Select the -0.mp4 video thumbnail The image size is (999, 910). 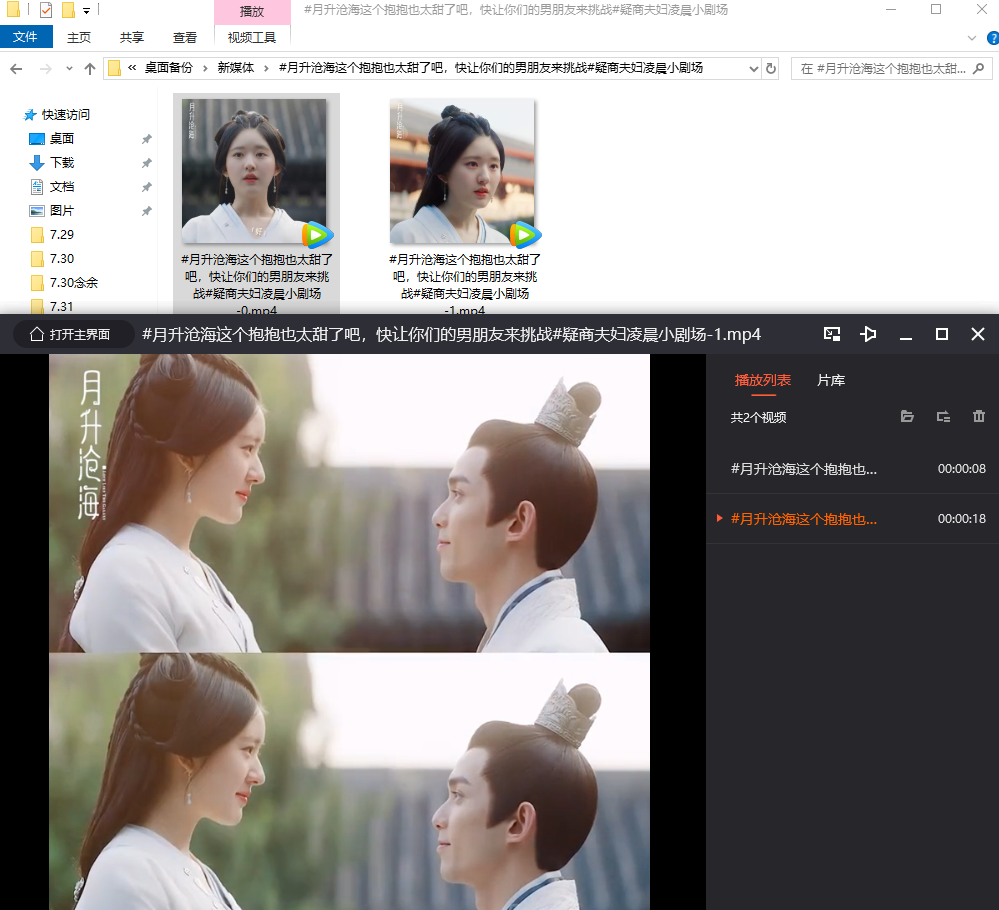254,171
